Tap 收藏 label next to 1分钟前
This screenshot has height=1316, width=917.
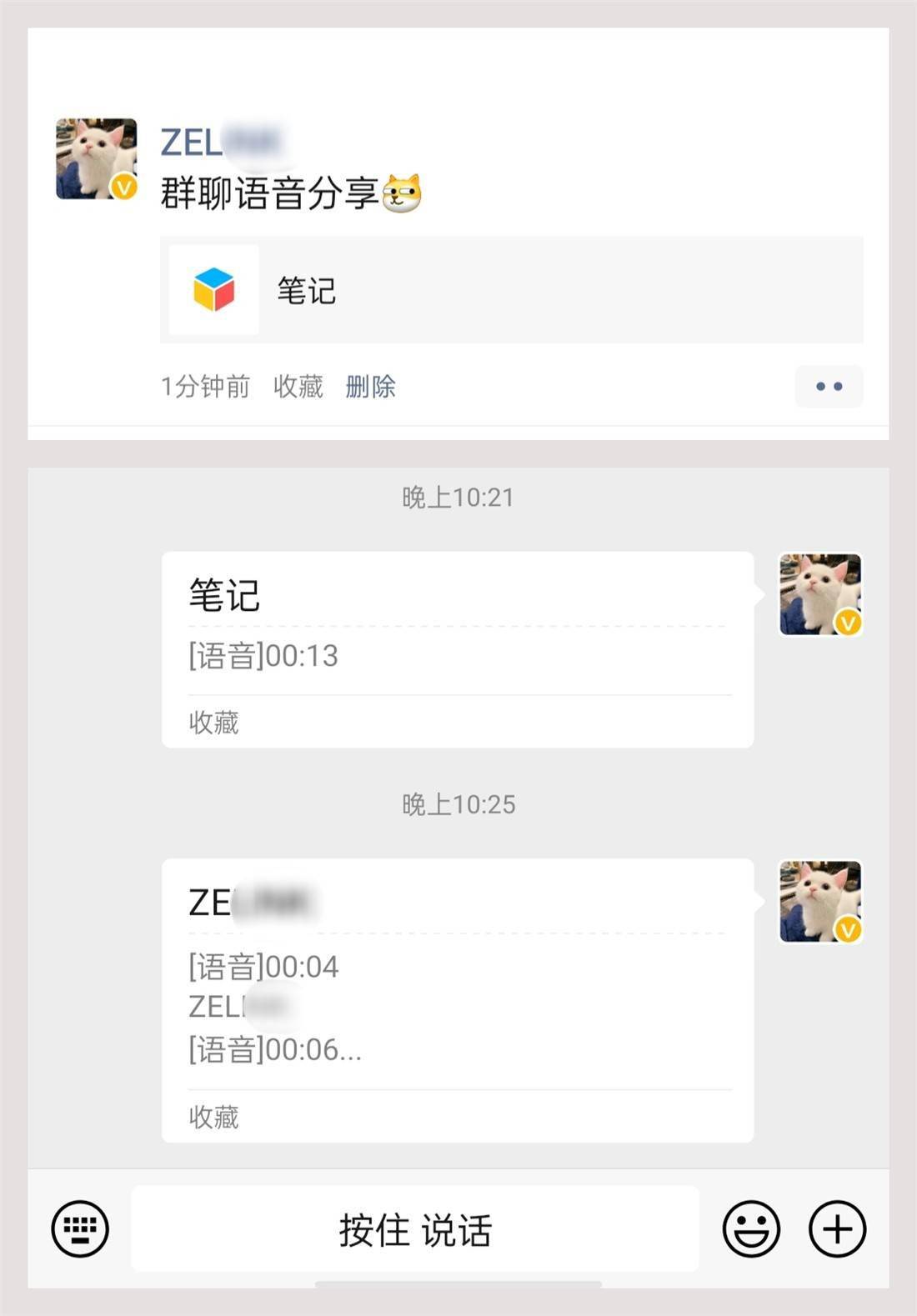pyautogui.click(x=298, y=387)
